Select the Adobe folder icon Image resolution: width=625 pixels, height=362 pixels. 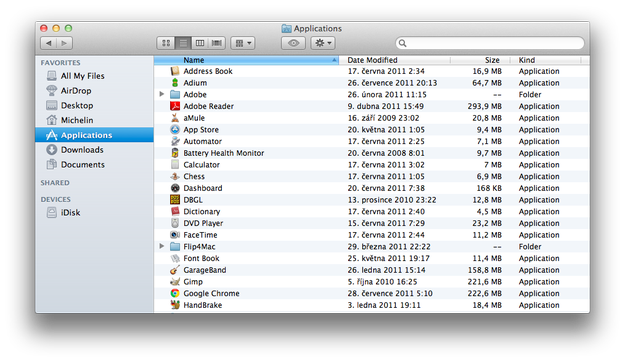[175, 94]
